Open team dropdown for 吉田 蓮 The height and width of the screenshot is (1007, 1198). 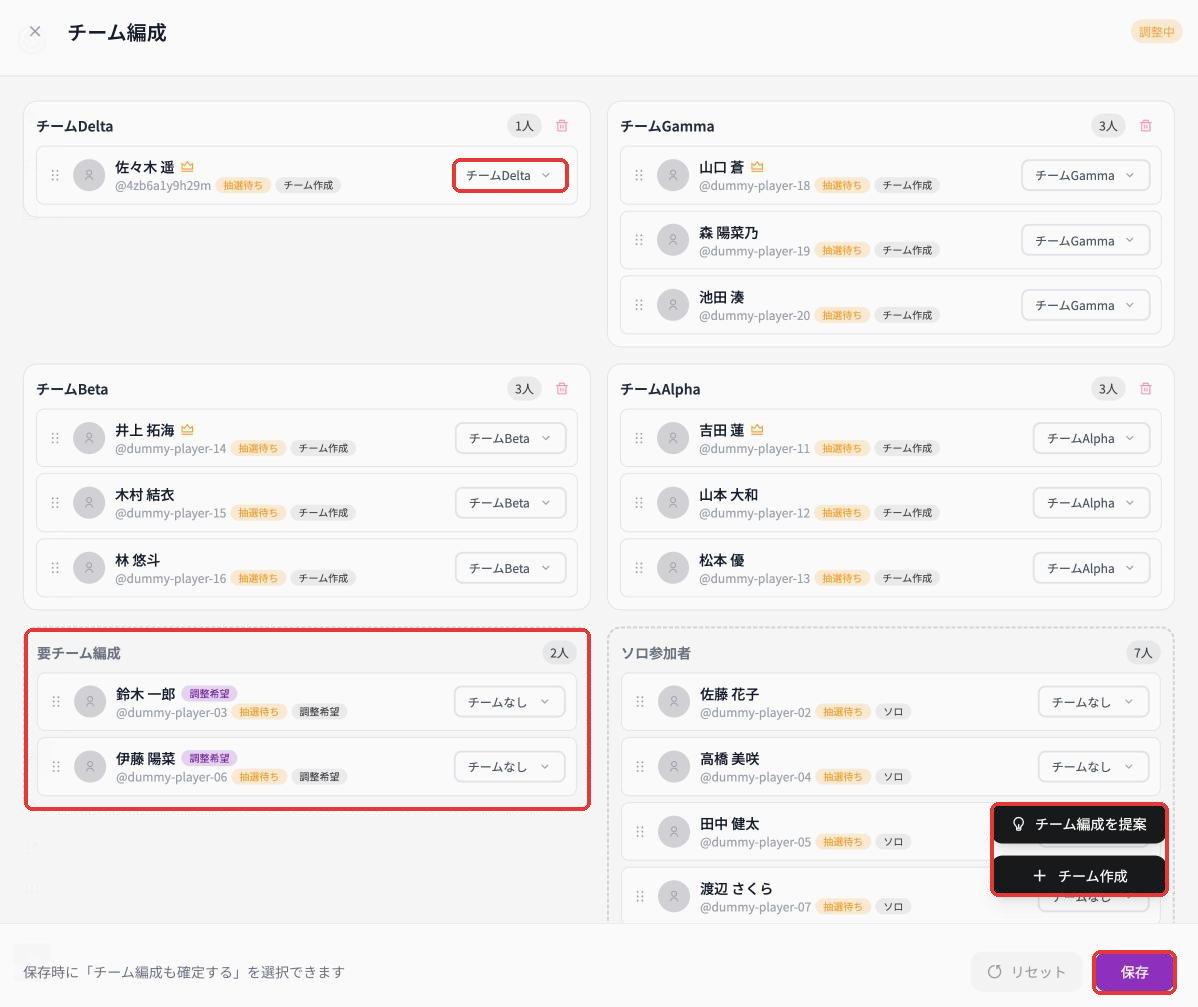[x=1091, y=439]
